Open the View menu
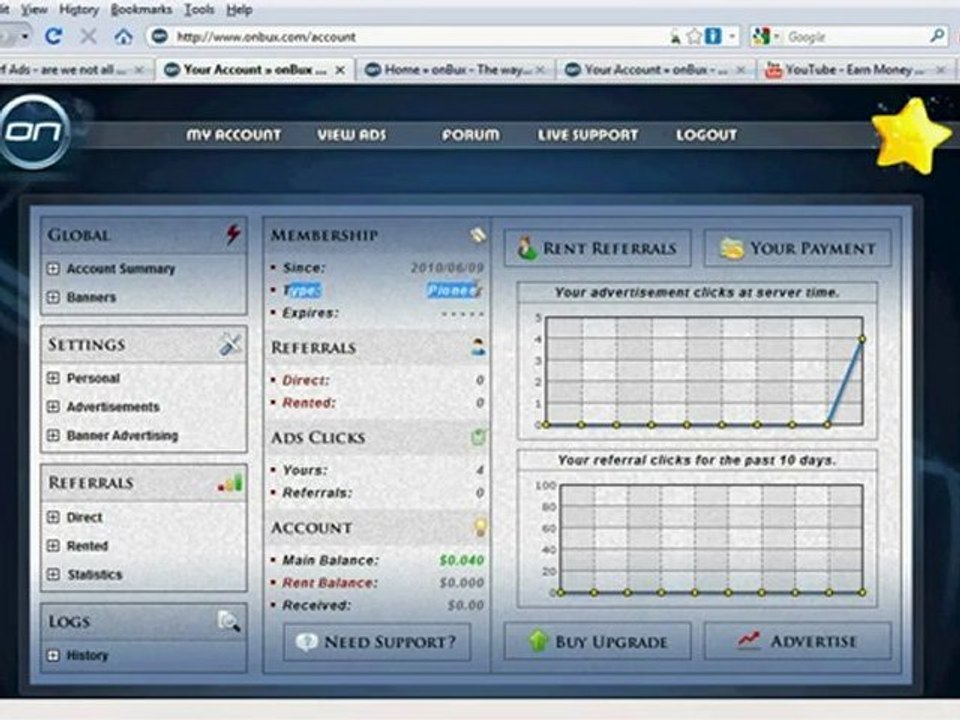Viewport: 960px width, 720px height. [x=34, y=10]
